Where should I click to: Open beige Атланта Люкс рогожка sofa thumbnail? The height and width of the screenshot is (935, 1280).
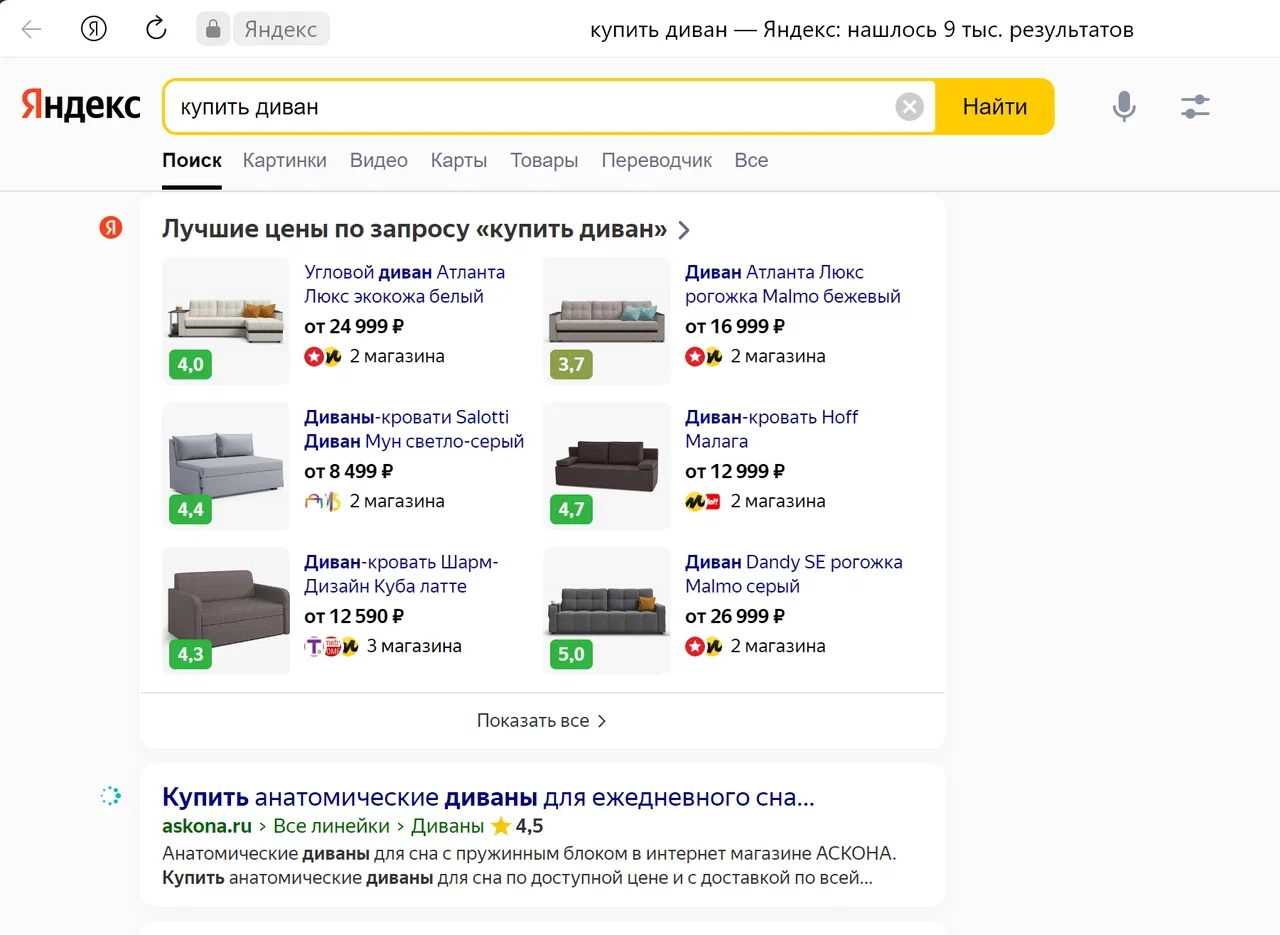[x=607, y=321]
